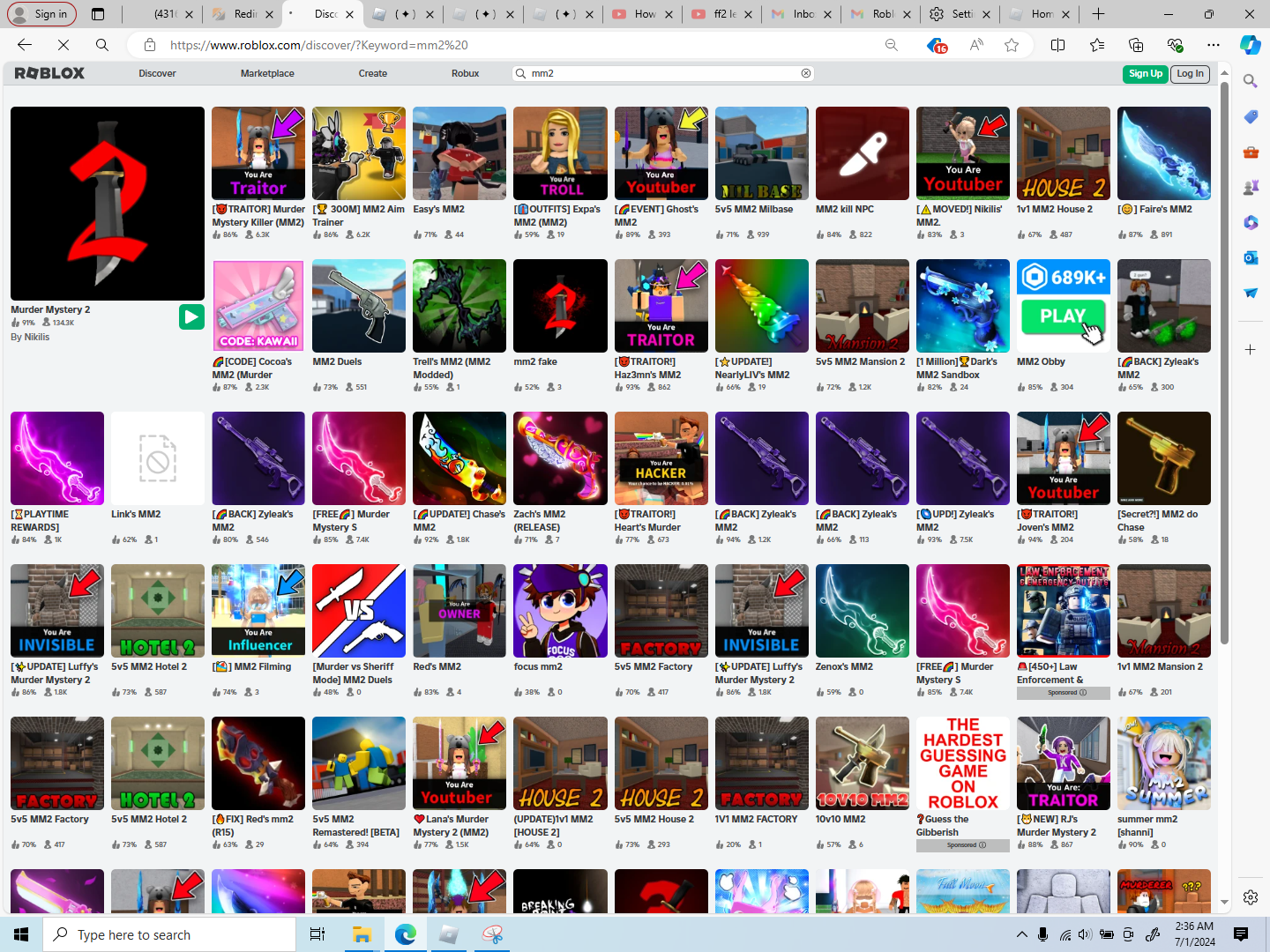The height and width of the screenshot is (952, 1270).
Task: Open the shopping deals badge icon
Action: click(x=937, y=45)
